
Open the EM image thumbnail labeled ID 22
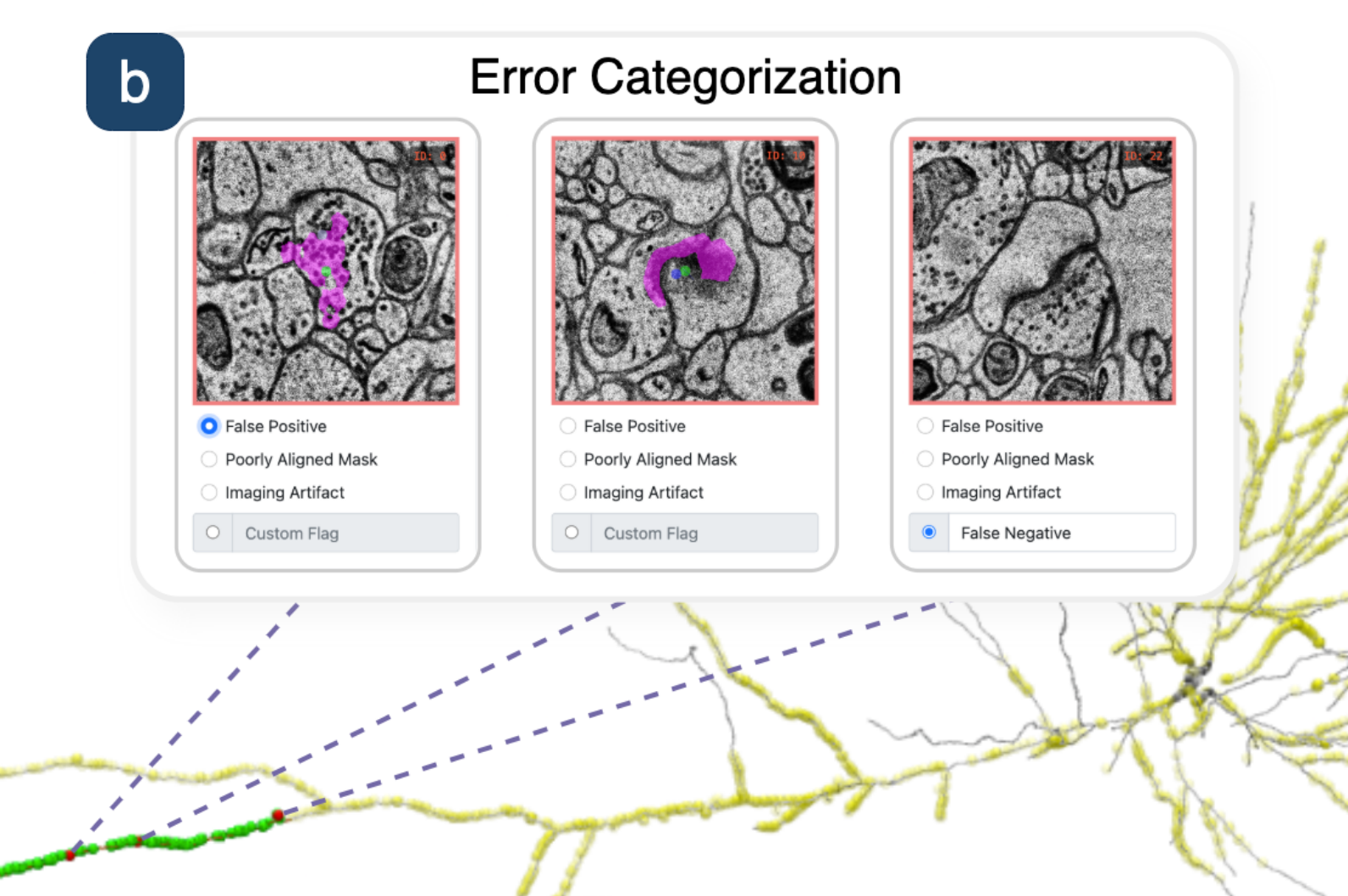pyautogui.click(x=1042, y=270)
